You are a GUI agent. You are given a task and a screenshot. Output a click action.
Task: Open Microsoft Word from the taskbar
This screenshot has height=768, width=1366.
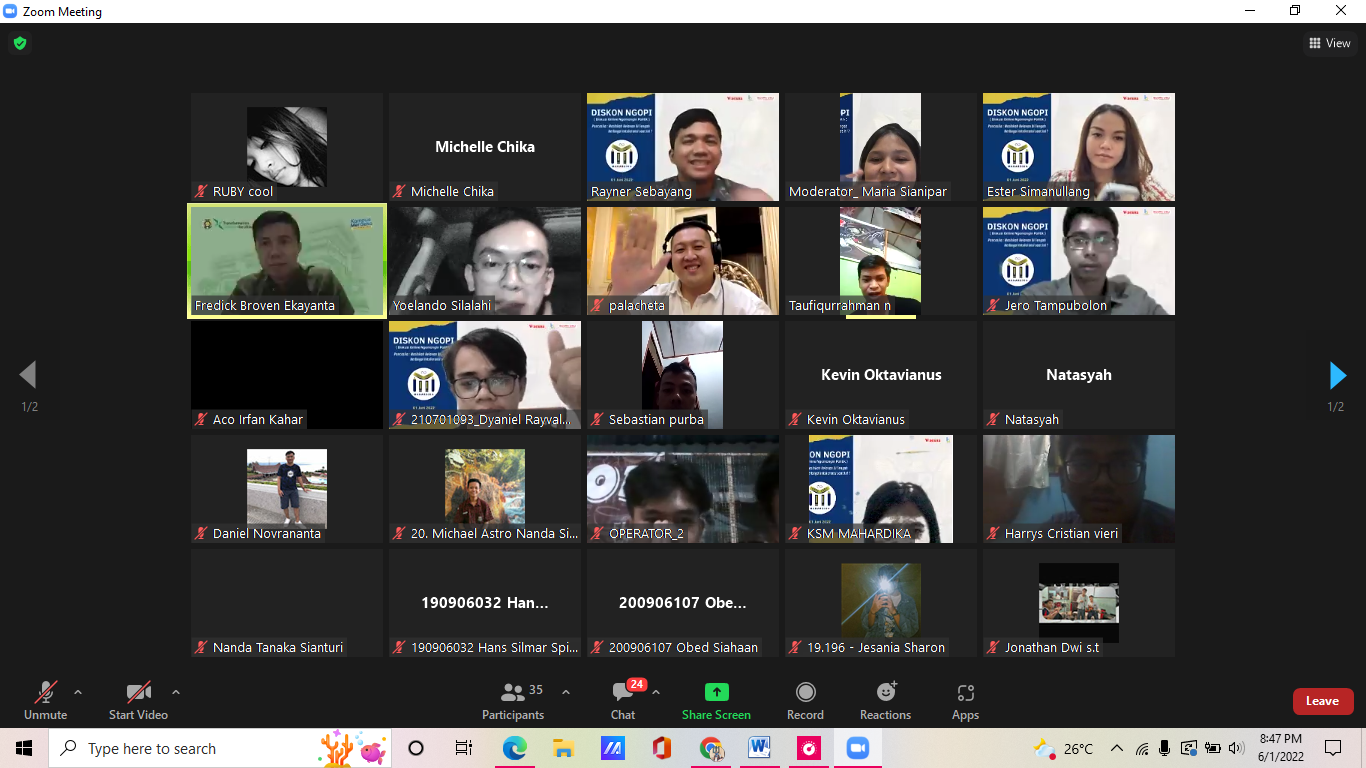pos(759,748)
